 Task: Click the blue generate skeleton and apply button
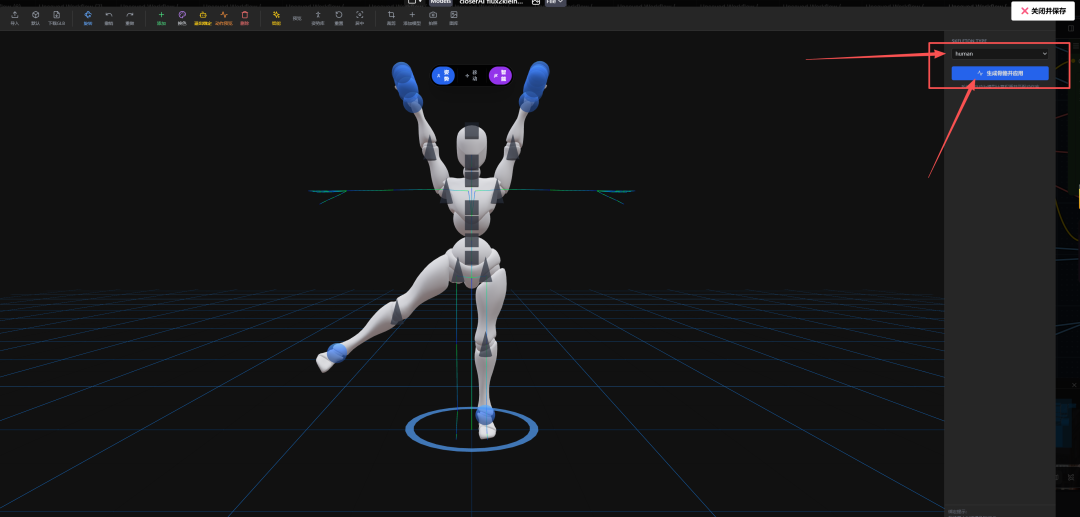point(1000,73)
